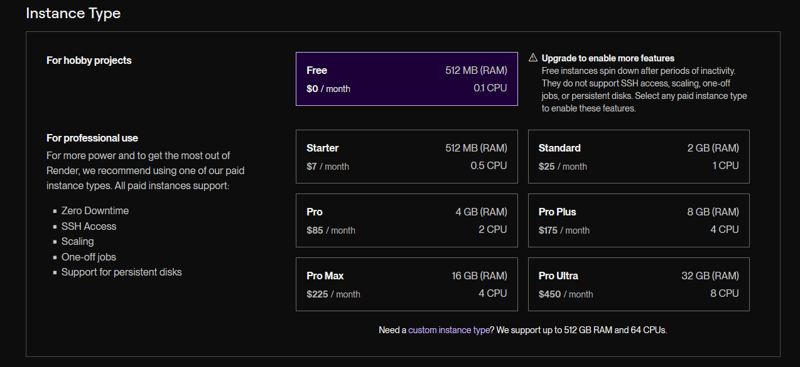
Task: Select the Free instance type card
Action: tap(407, 79)
